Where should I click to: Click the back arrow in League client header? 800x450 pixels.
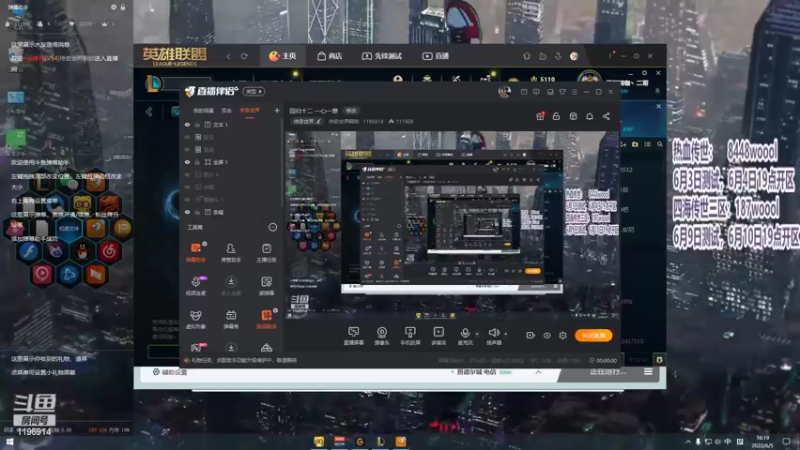pyautogui.click(x=228, y=56)
